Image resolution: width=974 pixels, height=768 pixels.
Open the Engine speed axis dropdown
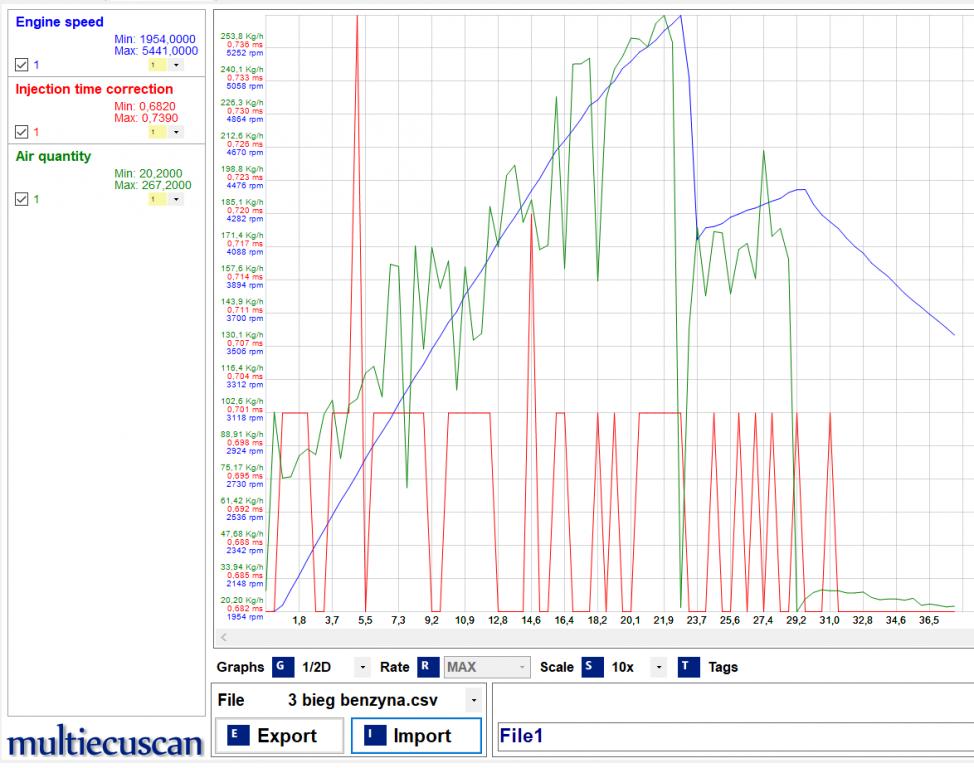[176, 65]
